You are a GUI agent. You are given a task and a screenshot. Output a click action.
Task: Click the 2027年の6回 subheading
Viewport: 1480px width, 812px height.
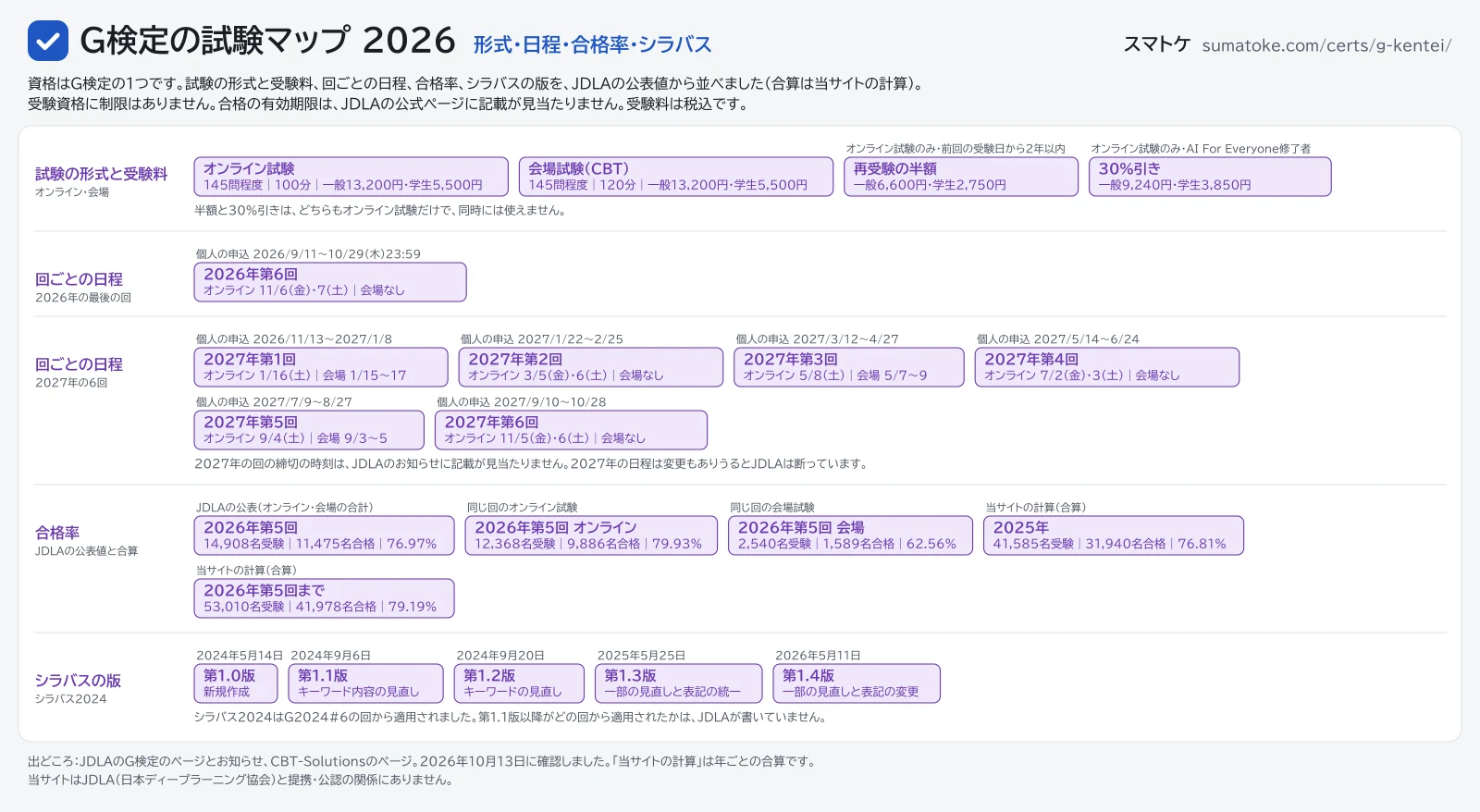(x=71, y=382)
